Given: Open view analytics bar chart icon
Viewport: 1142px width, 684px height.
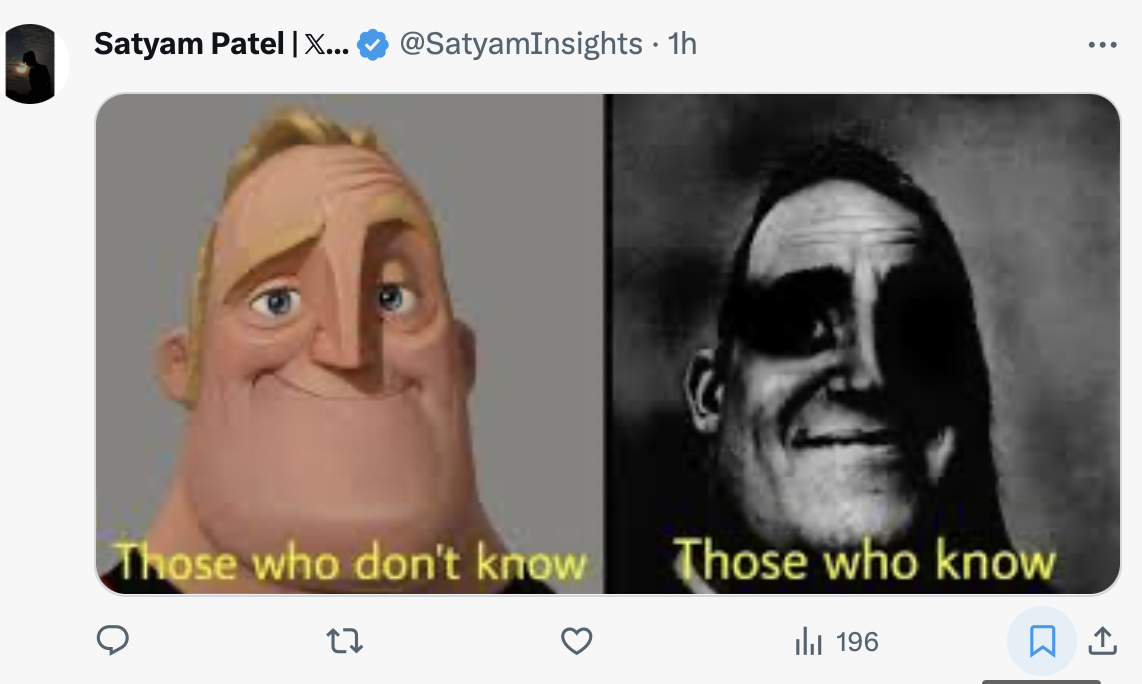Looking at the screenshot, I should [x=807, y=642].
